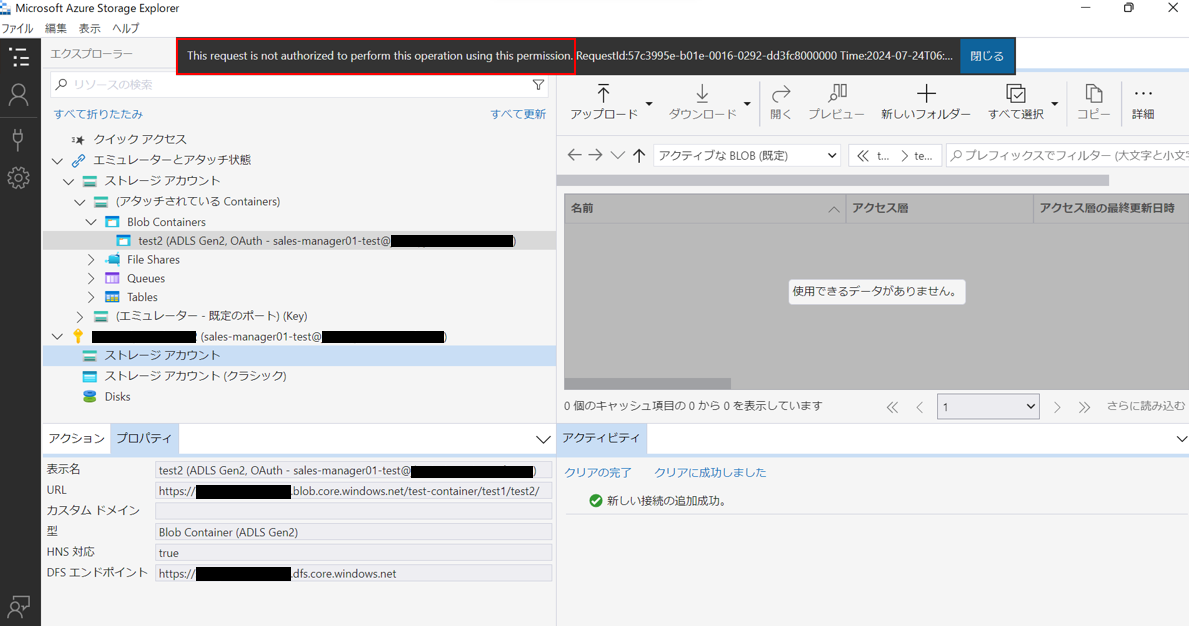Viewport: 1189px width, 626px height.
Task: Click the さらに読み込む link
Action: tap(1145, 406)
